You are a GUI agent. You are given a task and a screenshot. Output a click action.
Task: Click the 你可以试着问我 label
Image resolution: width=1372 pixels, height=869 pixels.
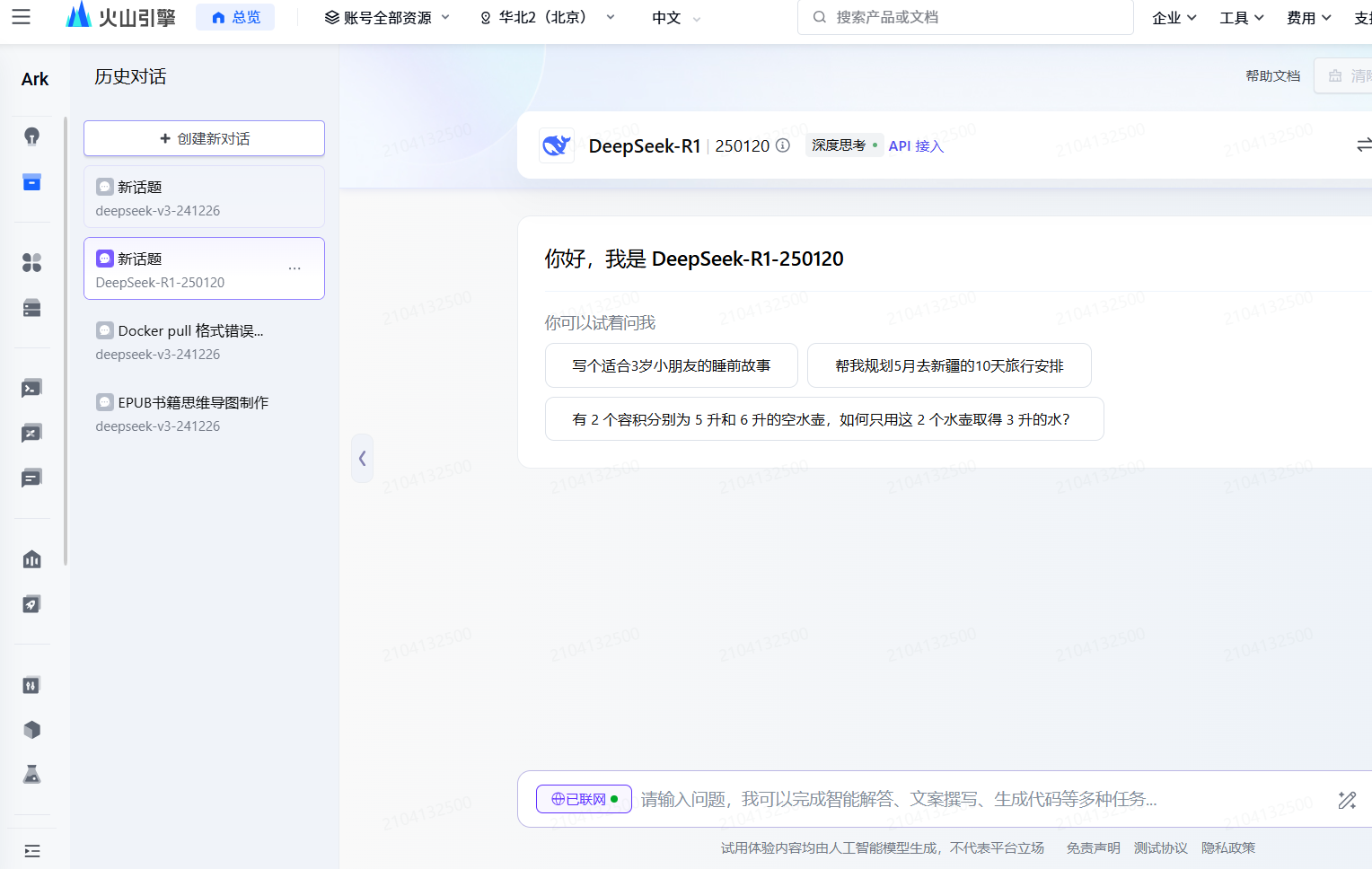tap(600, 322)
